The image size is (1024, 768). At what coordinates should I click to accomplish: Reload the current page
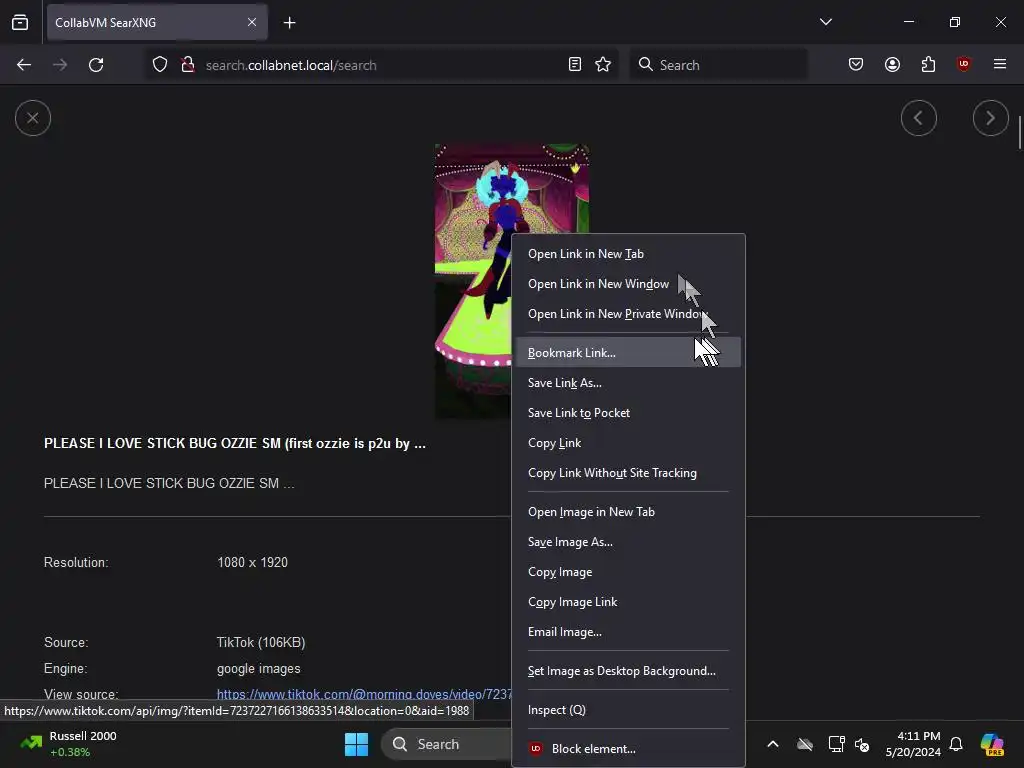pyautogui.click(x=96, y=65)
